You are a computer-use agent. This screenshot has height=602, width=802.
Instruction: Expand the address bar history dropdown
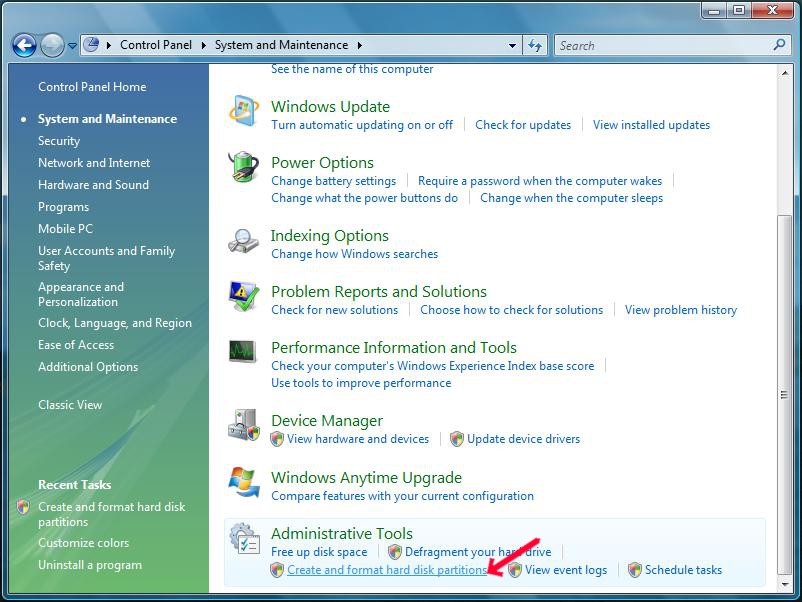coord(512,46)
